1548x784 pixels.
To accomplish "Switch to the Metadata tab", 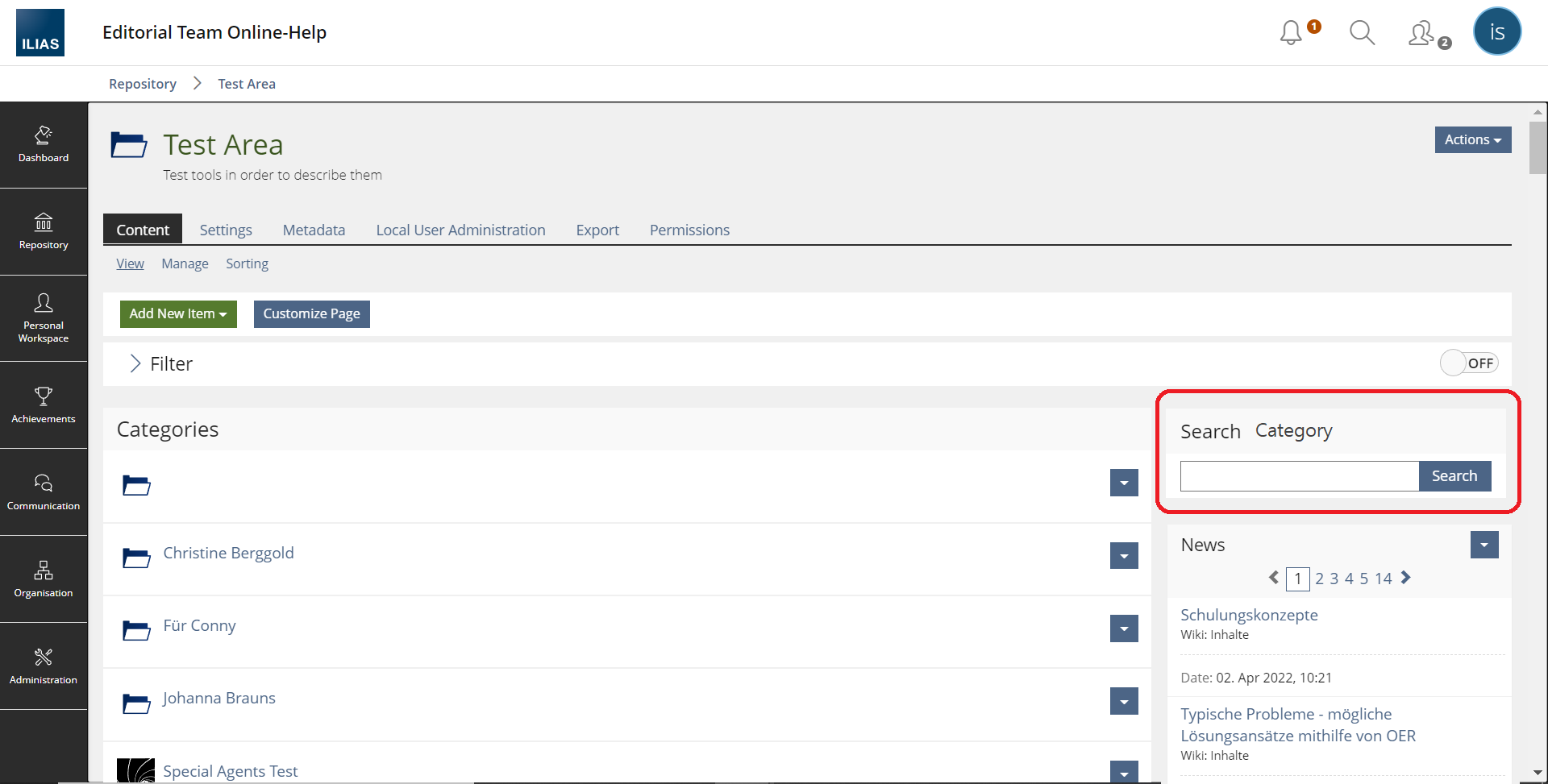I will 314,230.
